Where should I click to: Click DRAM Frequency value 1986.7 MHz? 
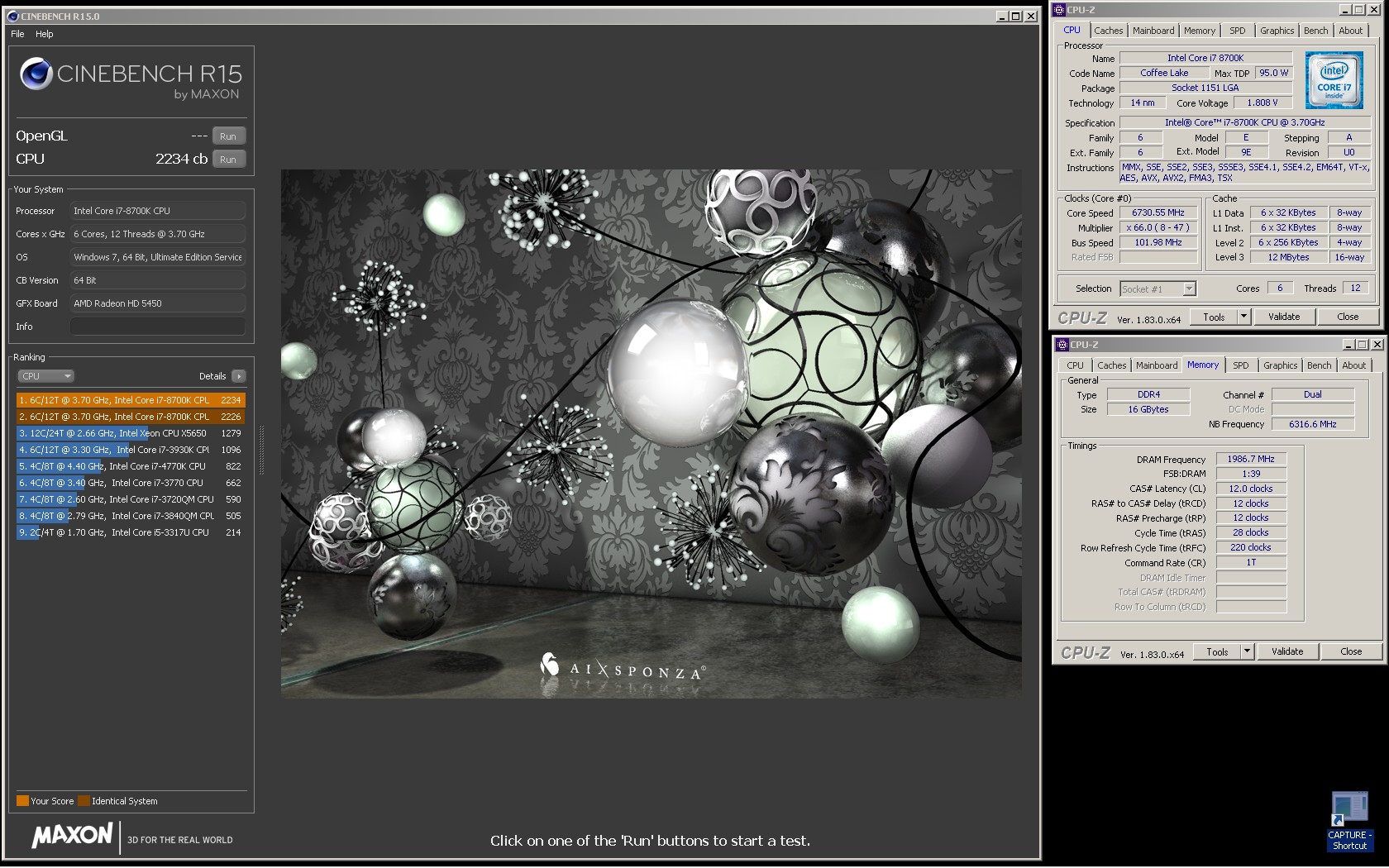[x=1251, y=459]
